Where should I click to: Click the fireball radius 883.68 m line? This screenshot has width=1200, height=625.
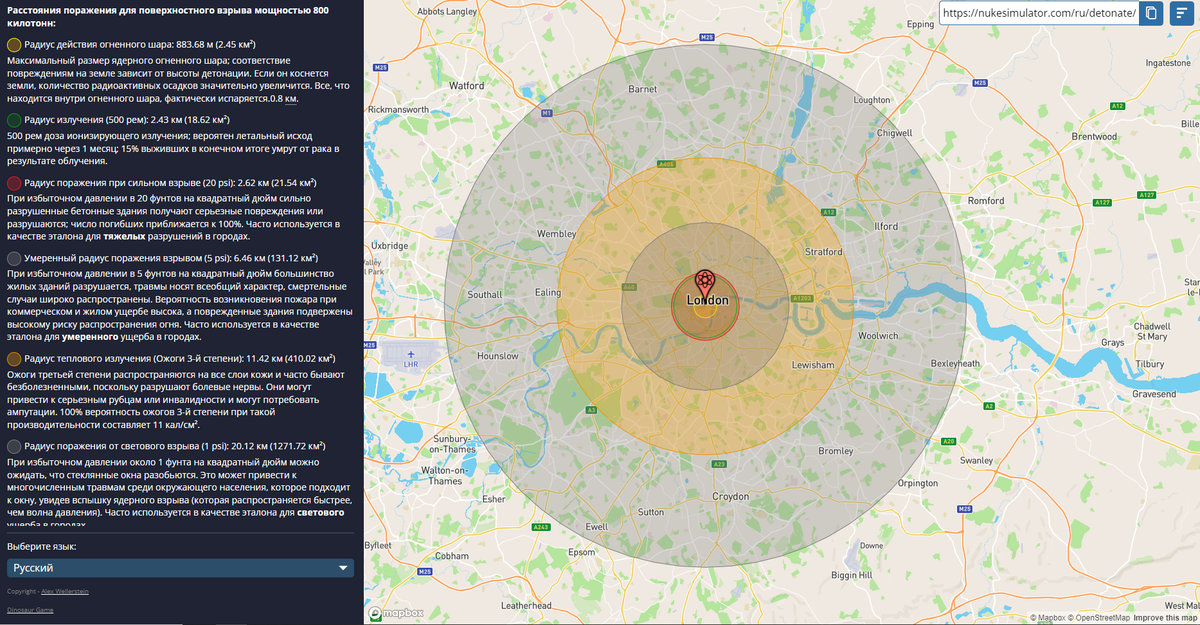click(x=140, y=45)
